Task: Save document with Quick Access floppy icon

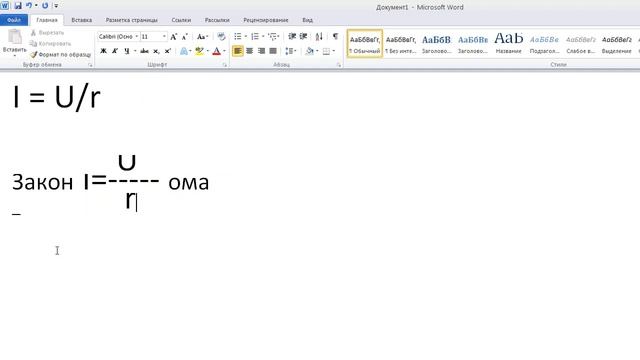Action: [18, 6]
